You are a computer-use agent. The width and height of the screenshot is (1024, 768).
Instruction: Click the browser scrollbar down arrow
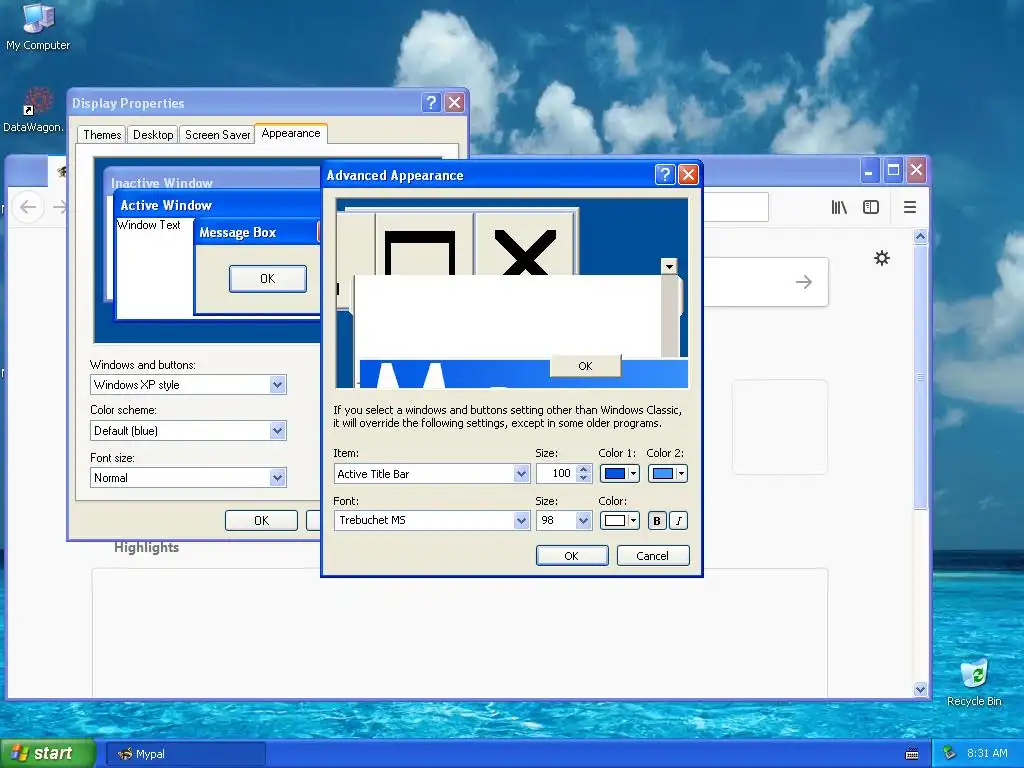[920, 689]
